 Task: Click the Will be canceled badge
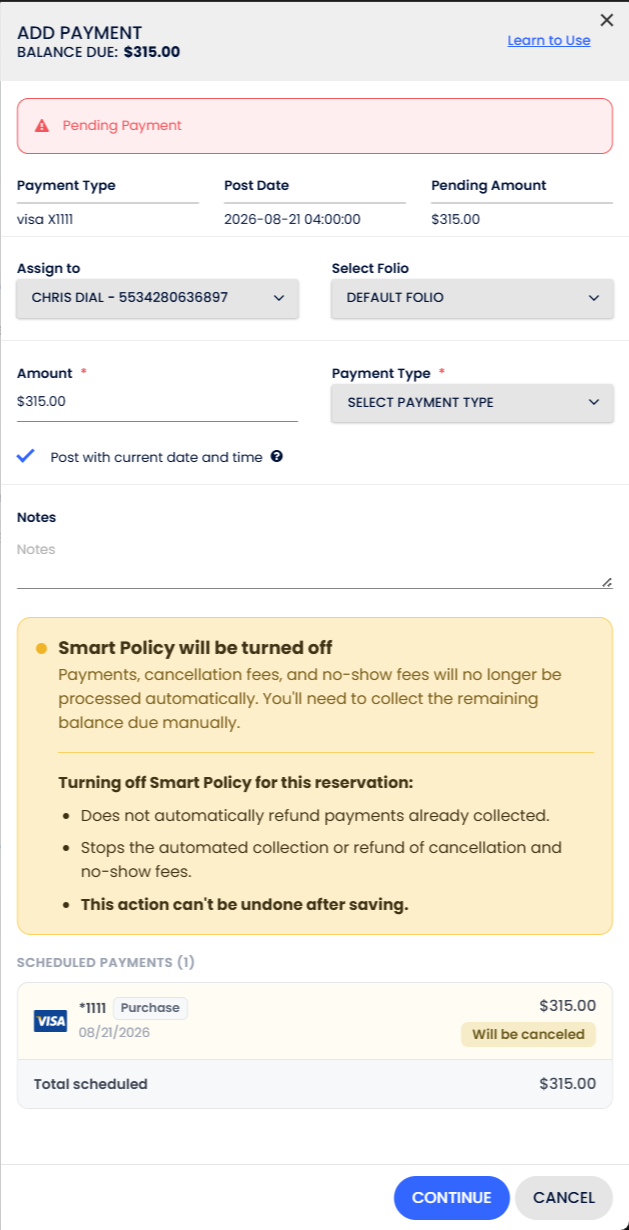[x=528, y=1034]
